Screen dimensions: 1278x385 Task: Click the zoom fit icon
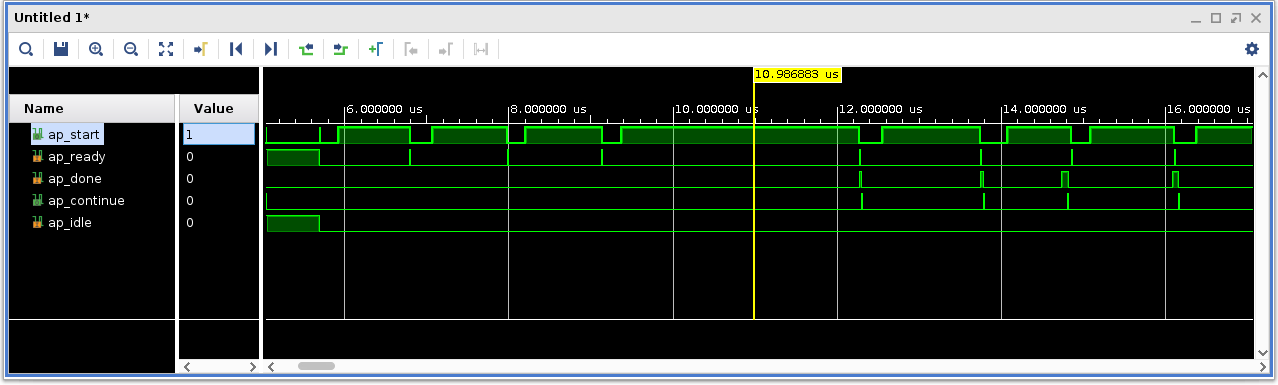pos(166,48)
